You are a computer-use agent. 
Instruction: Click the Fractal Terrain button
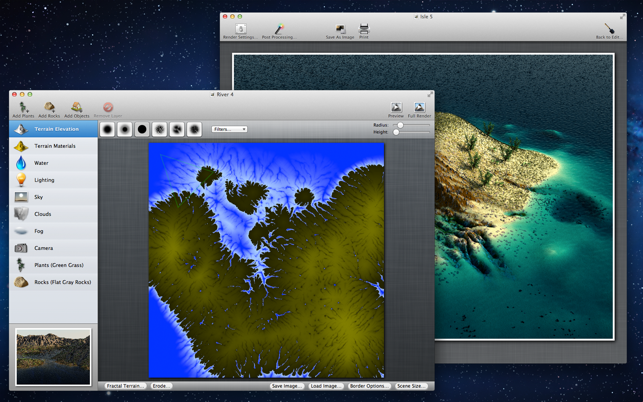(125, 386)
